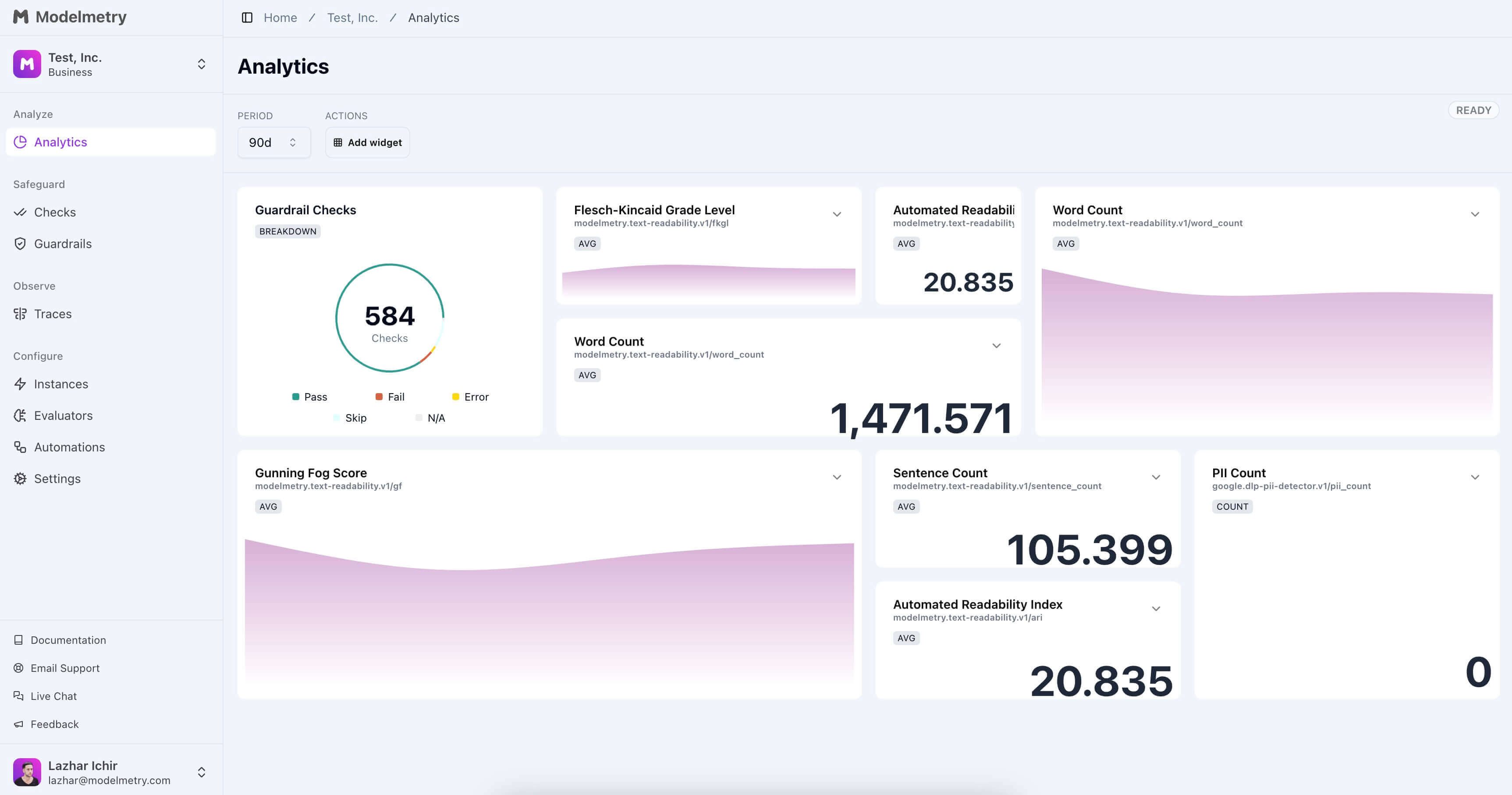Toggle Fail series in chart legend
The height and width of the screenshot is (795, 1512).
click(390, 397)
